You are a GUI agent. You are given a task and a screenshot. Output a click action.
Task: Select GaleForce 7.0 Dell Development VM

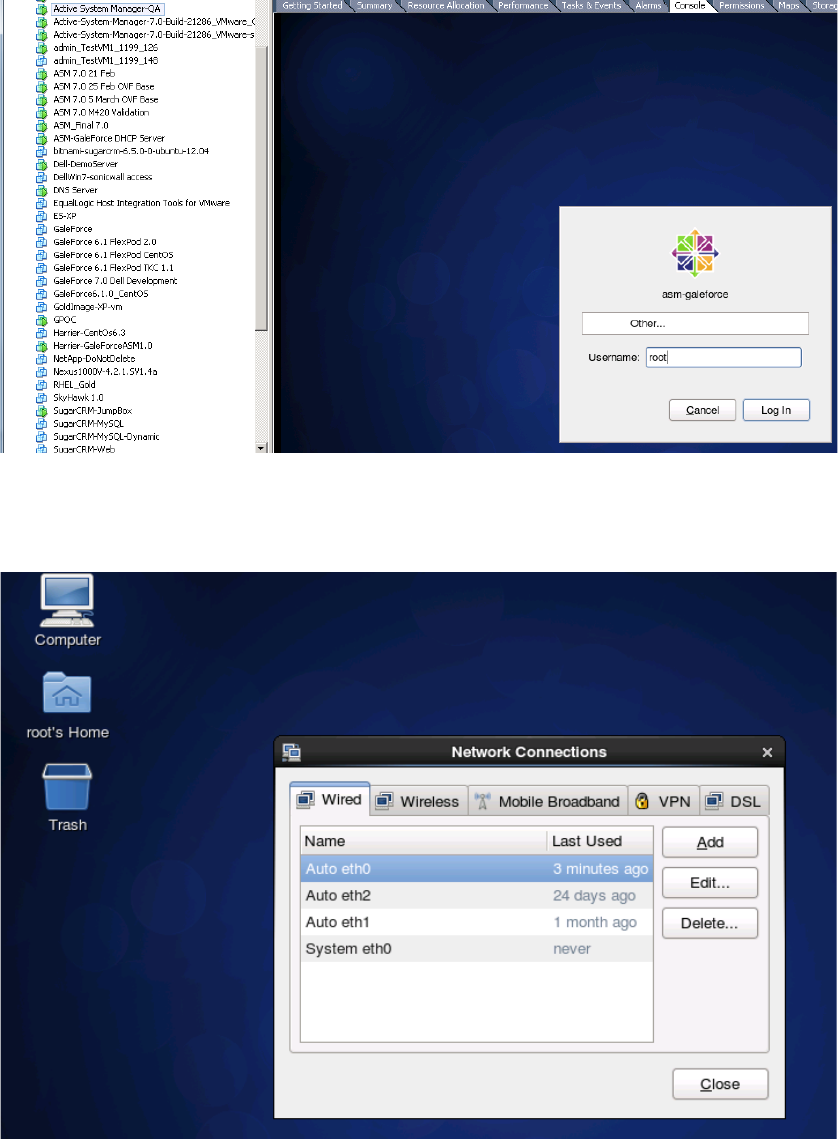[x=115, y=281]
